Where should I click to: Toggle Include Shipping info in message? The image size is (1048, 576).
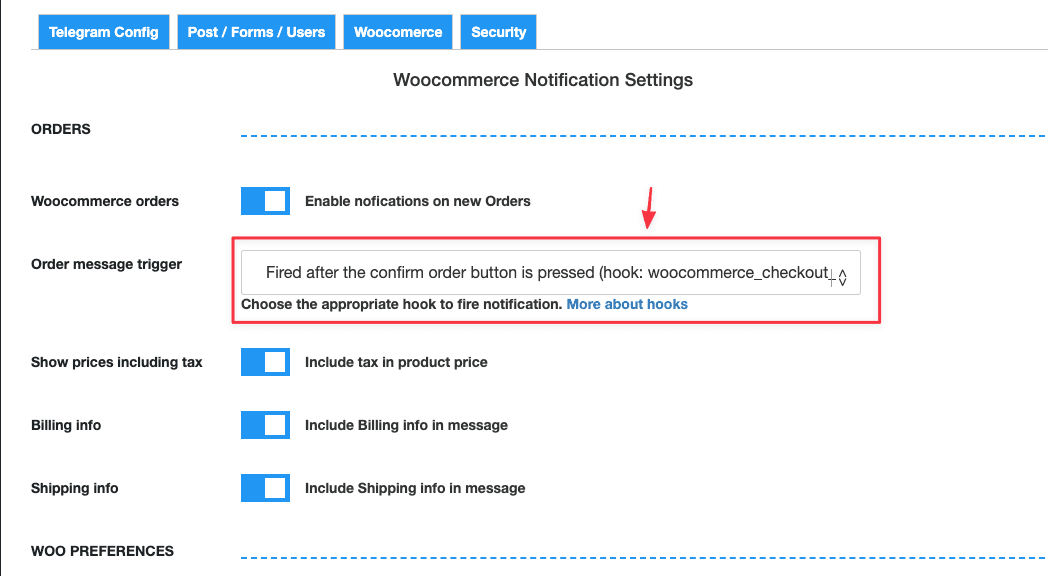tap(264, 487)
